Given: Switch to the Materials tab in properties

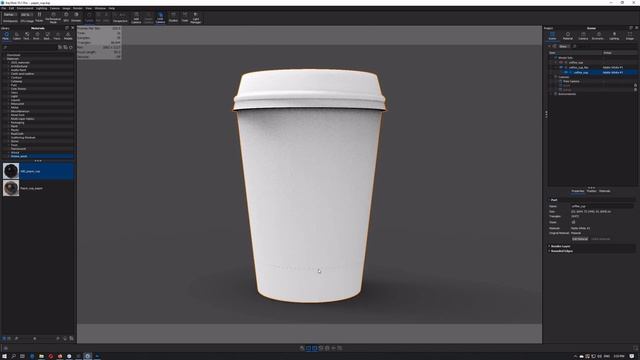Looking at the screenshot, I should coord(604,191).
